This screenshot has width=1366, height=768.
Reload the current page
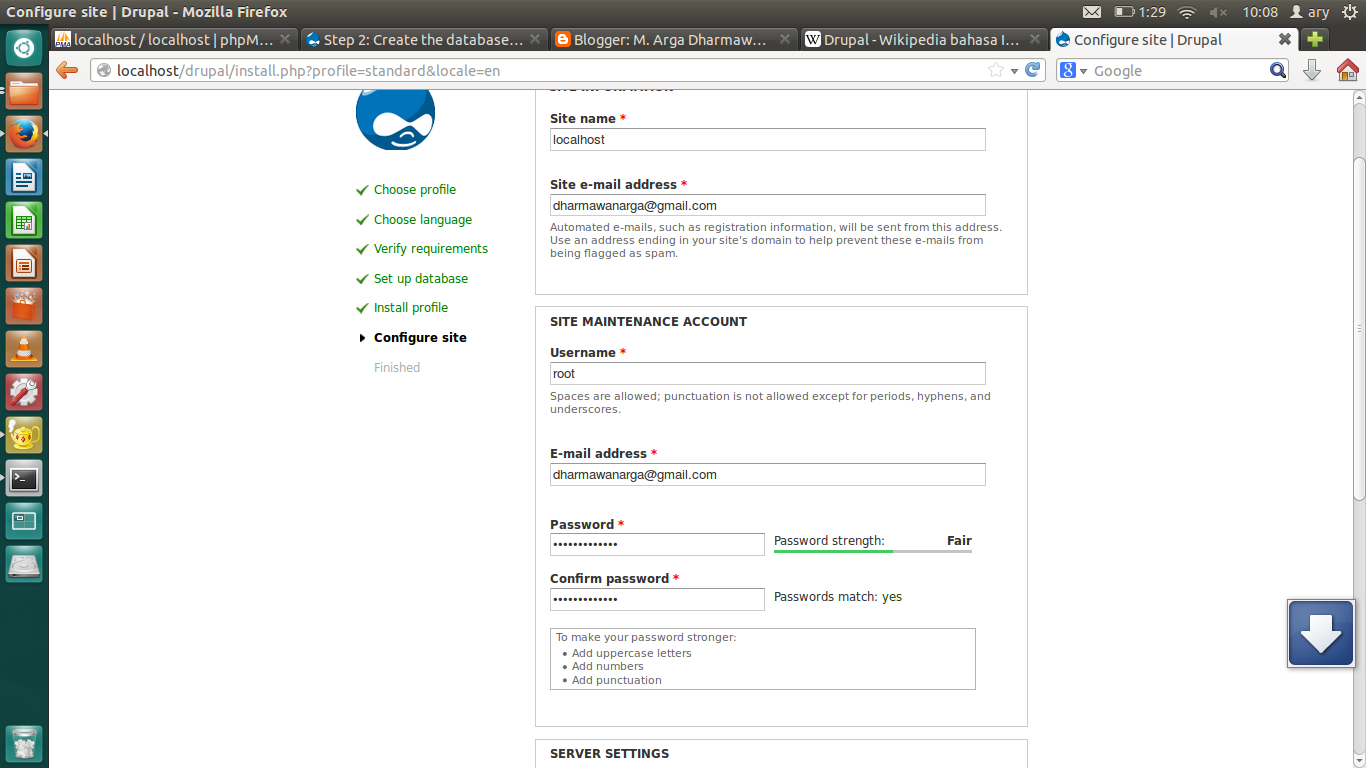coord(1033,70)
